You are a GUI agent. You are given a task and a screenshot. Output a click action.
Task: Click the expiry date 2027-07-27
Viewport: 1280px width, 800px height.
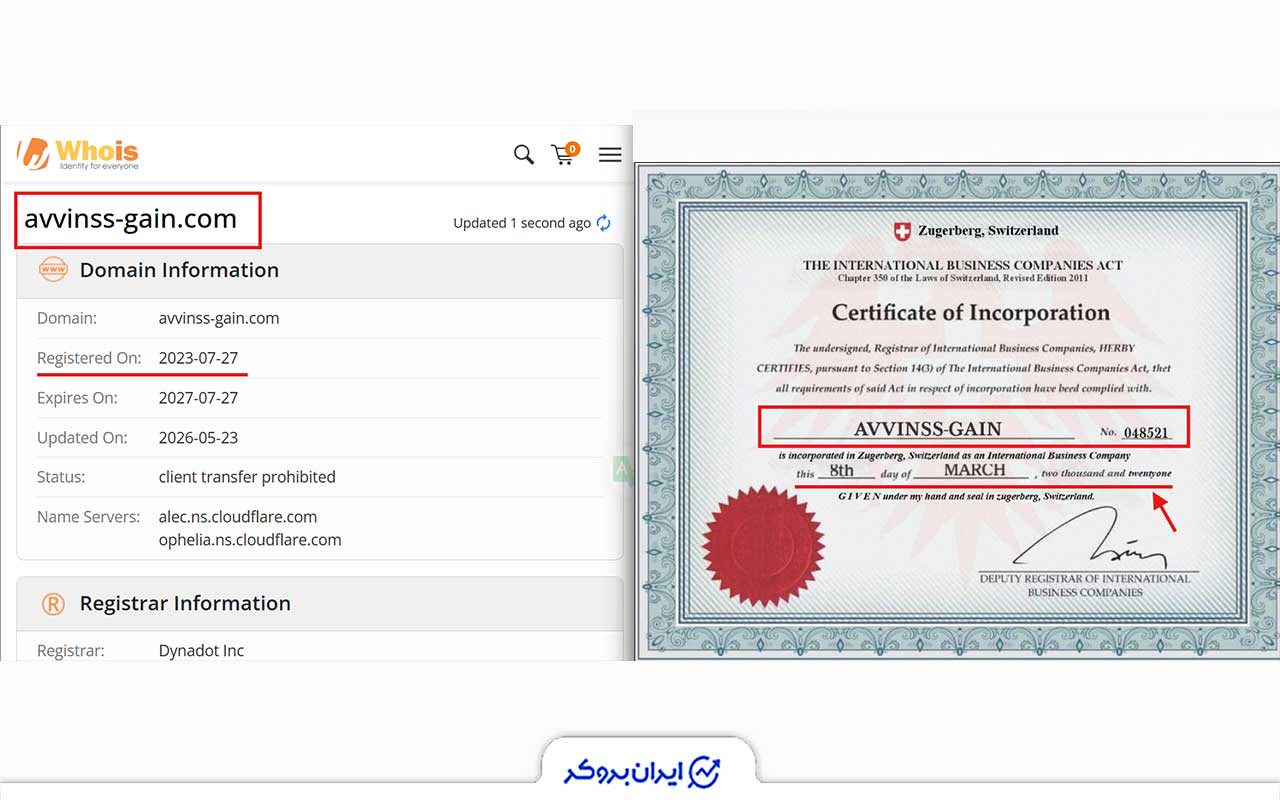[x=198, y=398]
